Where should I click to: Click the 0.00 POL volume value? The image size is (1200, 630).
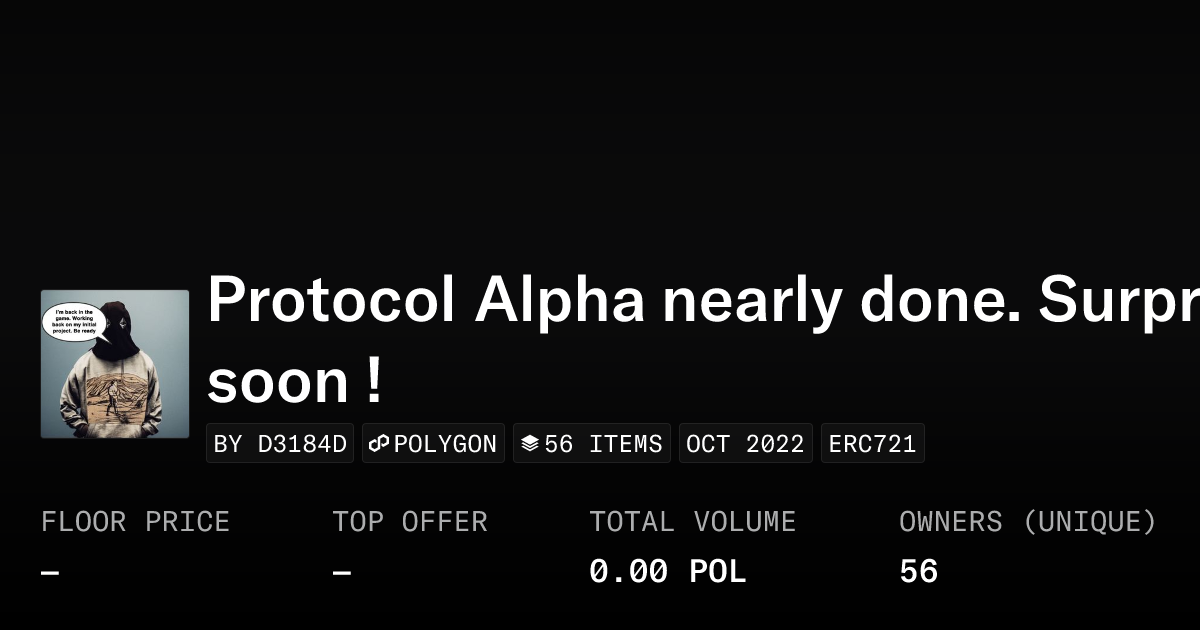(667, 572)
